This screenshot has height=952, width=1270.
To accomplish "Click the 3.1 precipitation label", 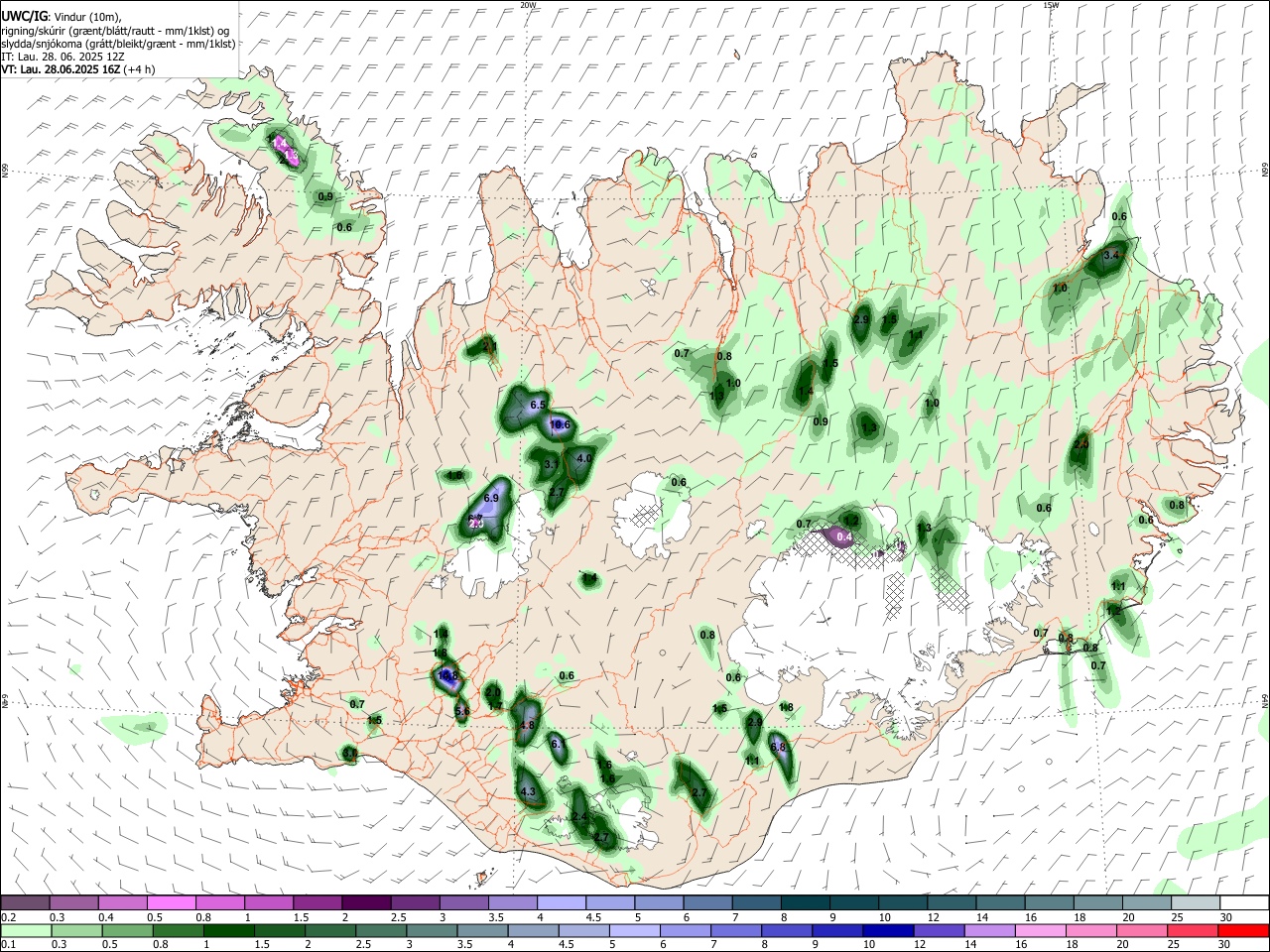I will [x=554, y=463].
